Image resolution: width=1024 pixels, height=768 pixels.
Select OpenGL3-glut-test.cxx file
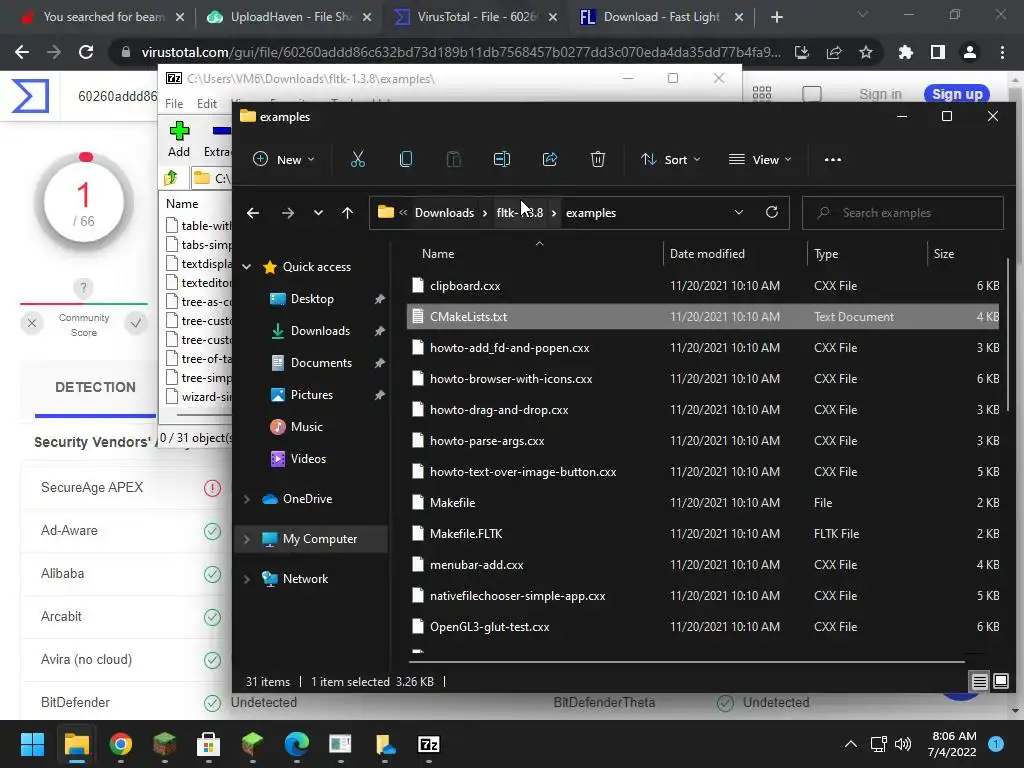point(703,627)
